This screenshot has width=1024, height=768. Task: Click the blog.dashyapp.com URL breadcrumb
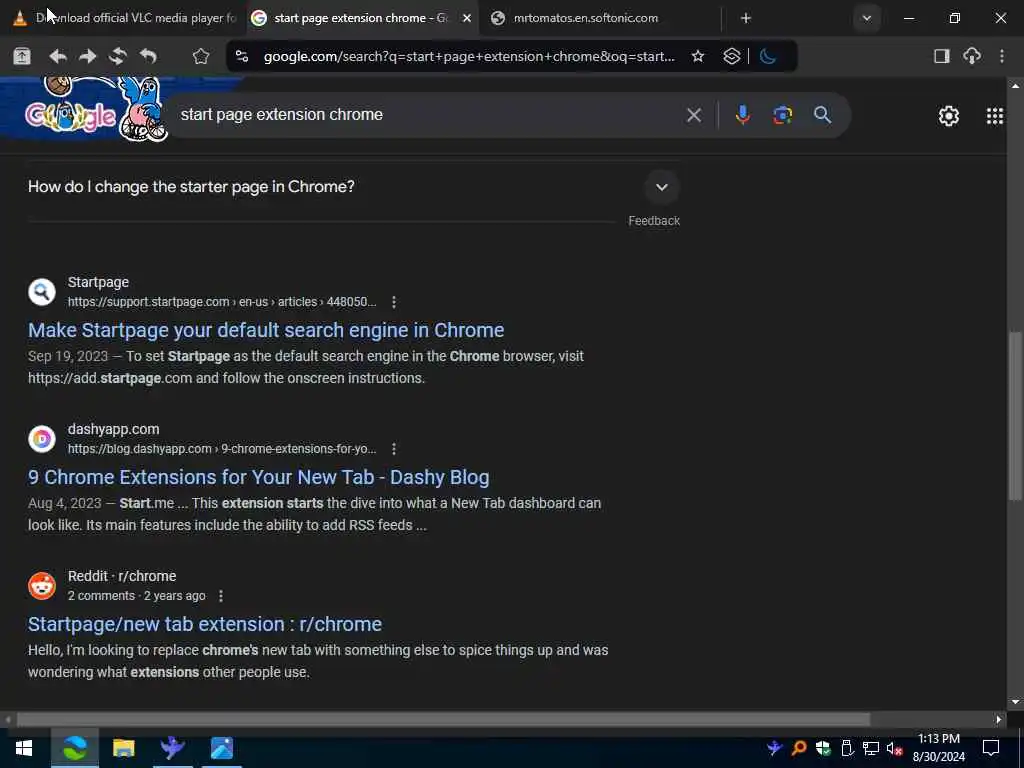(222, 449)
